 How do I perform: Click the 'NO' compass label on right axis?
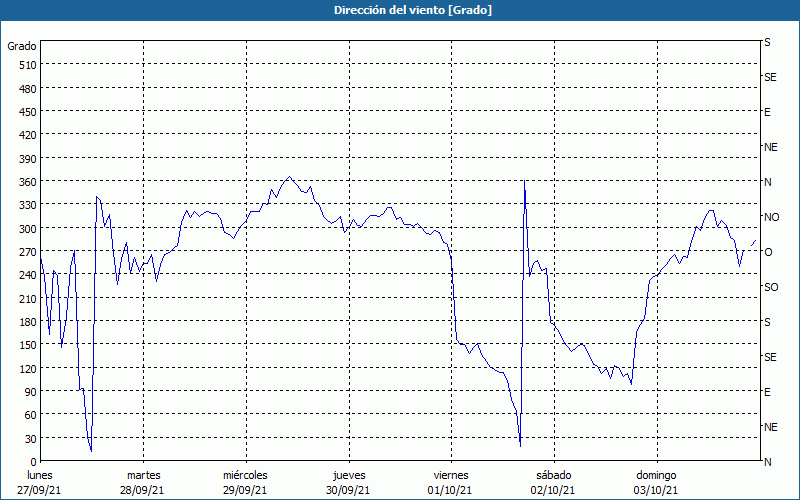(x=771, y=217)
